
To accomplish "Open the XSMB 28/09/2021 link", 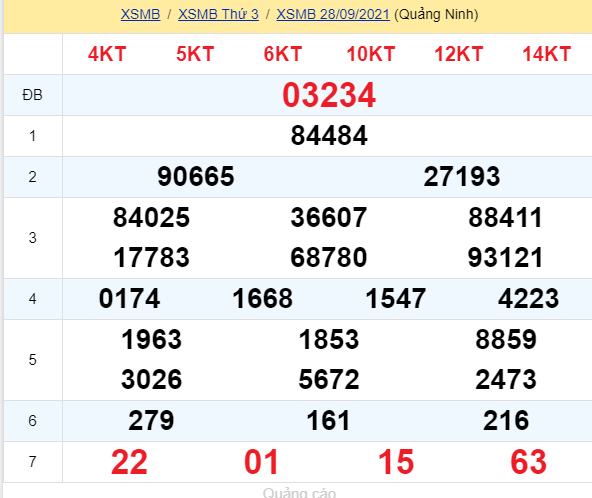I will click(x=333, y=14).
